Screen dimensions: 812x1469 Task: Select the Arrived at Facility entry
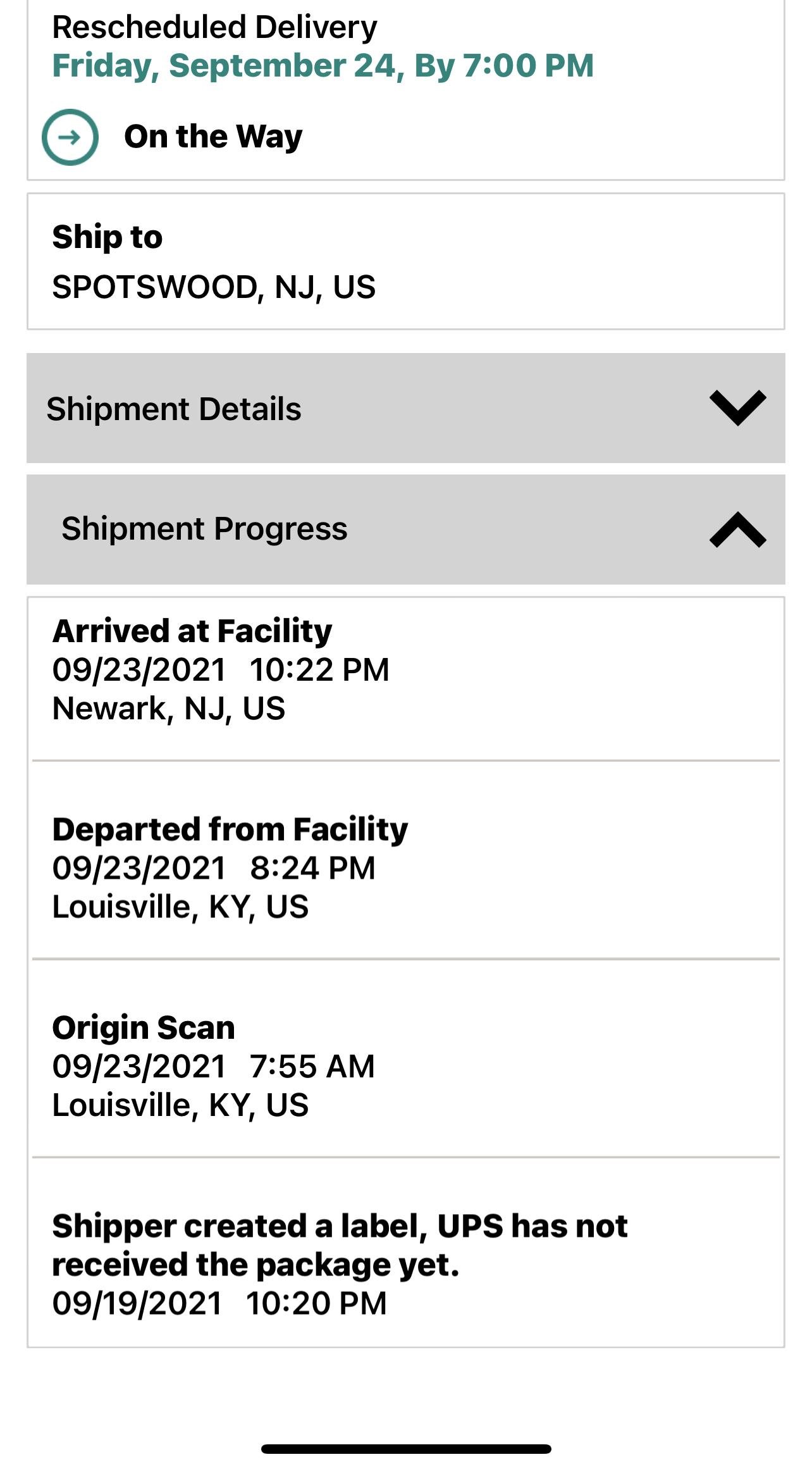point(192,631)
